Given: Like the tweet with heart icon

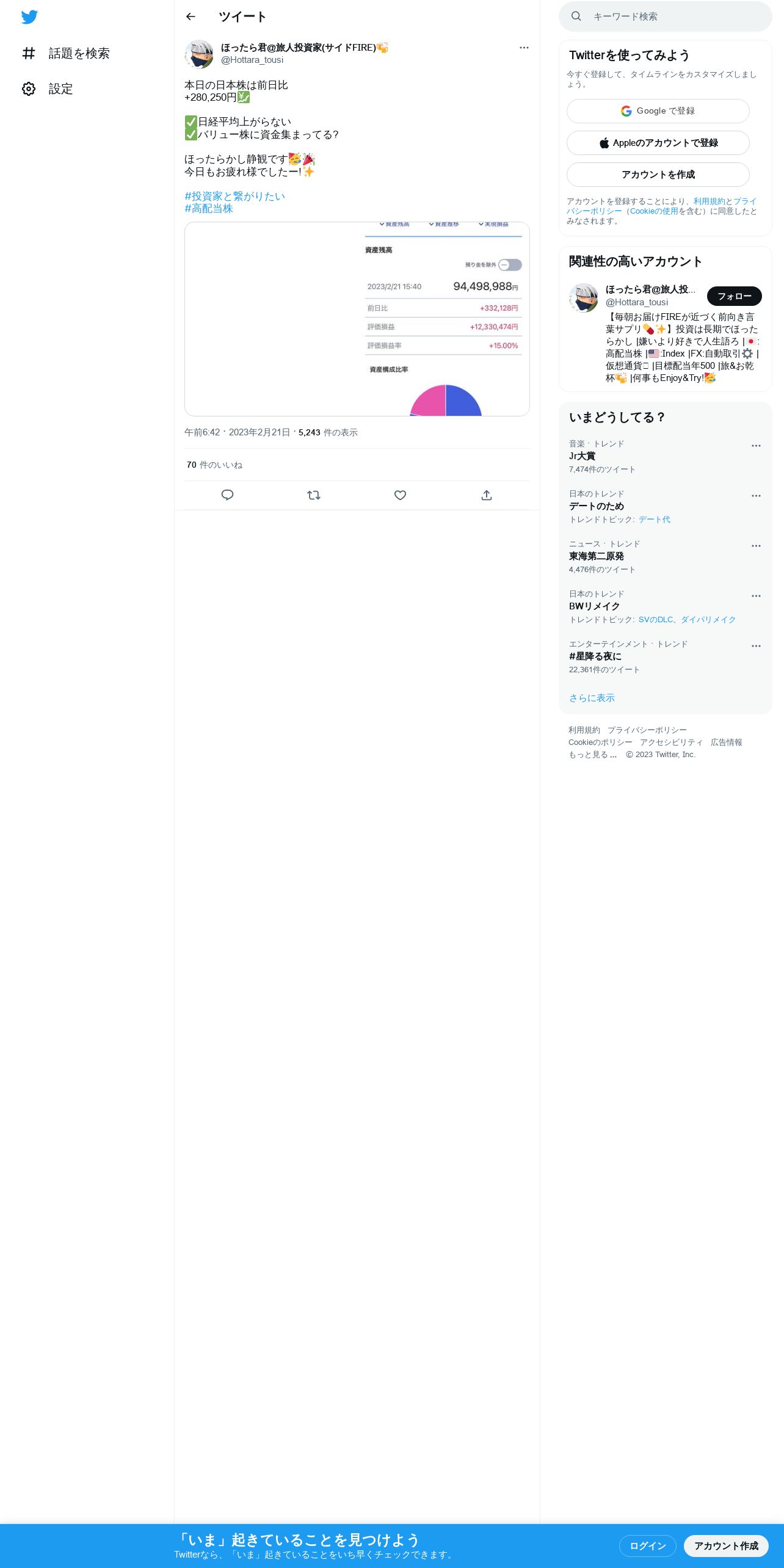Looking at the screenshot, I should pos(400,495).
